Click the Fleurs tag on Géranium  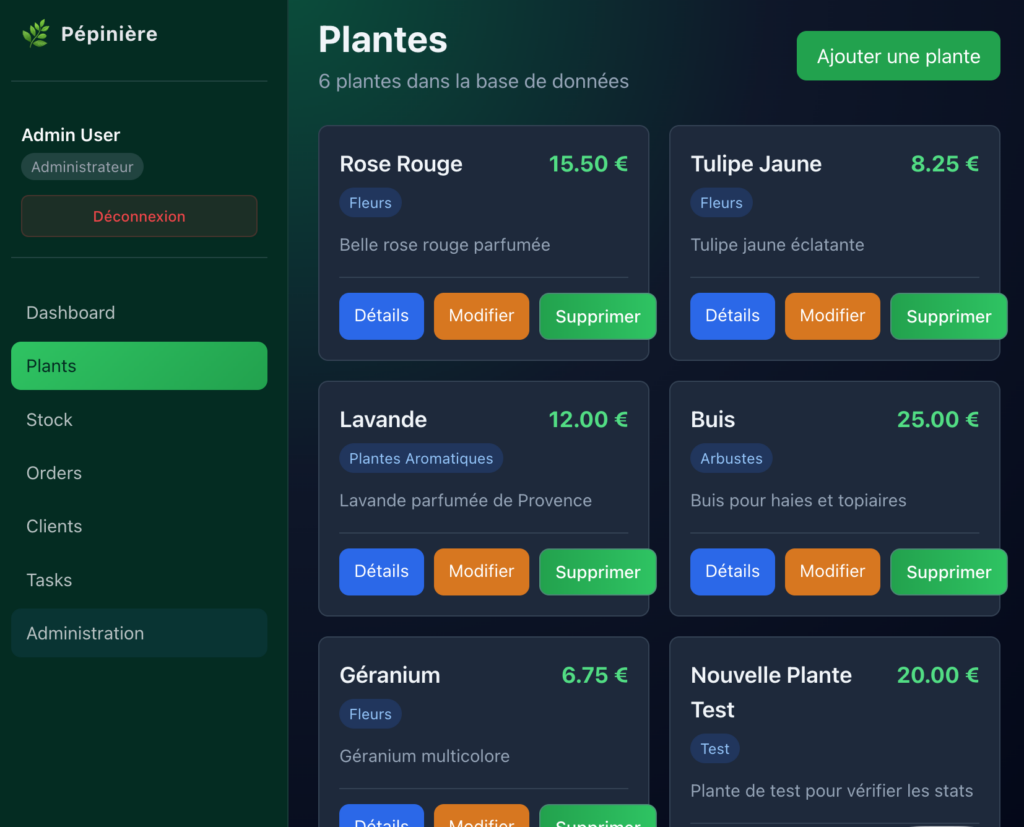pos(370,714)
